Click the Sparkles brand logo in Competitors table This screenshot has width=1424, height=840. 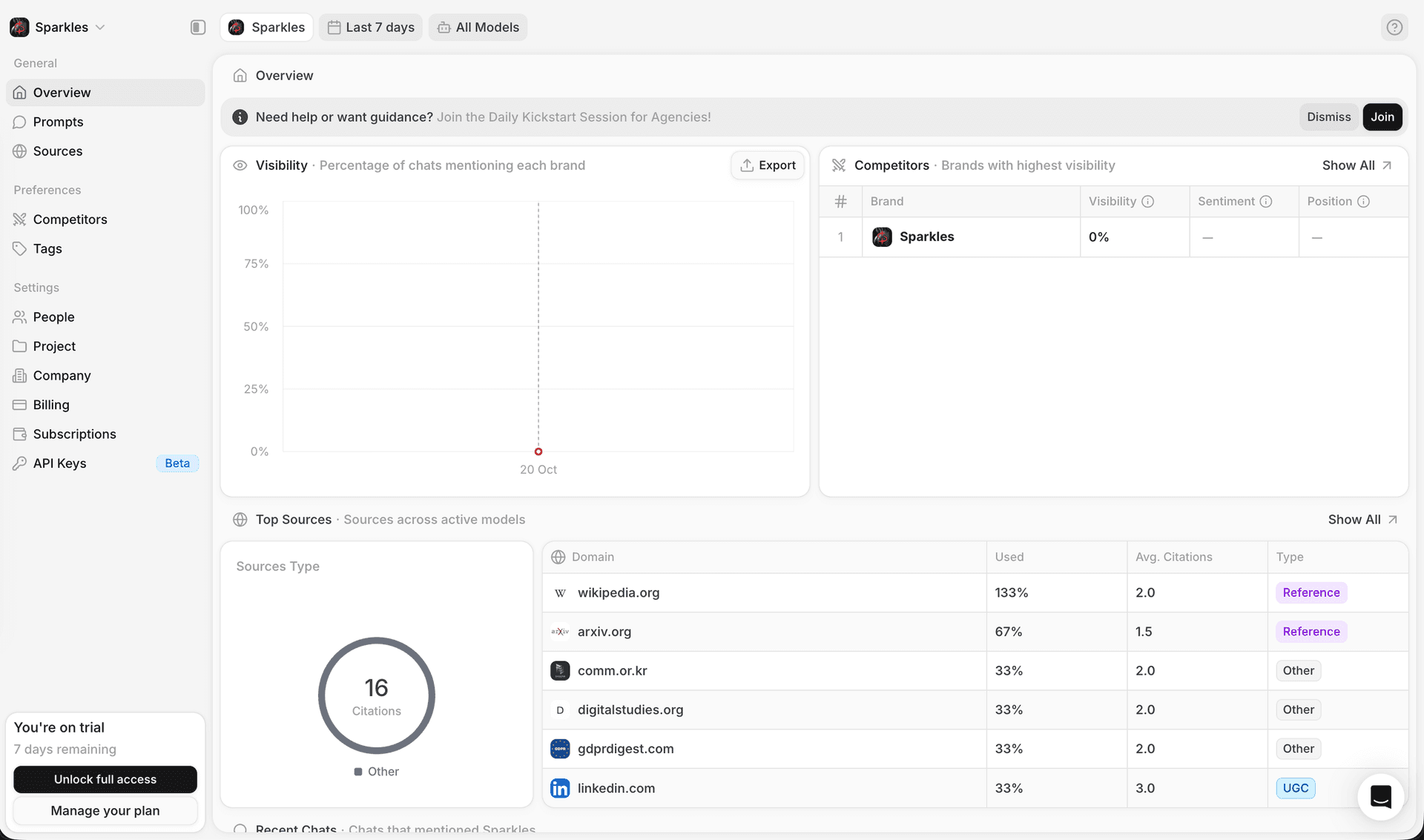coord(882,237)
